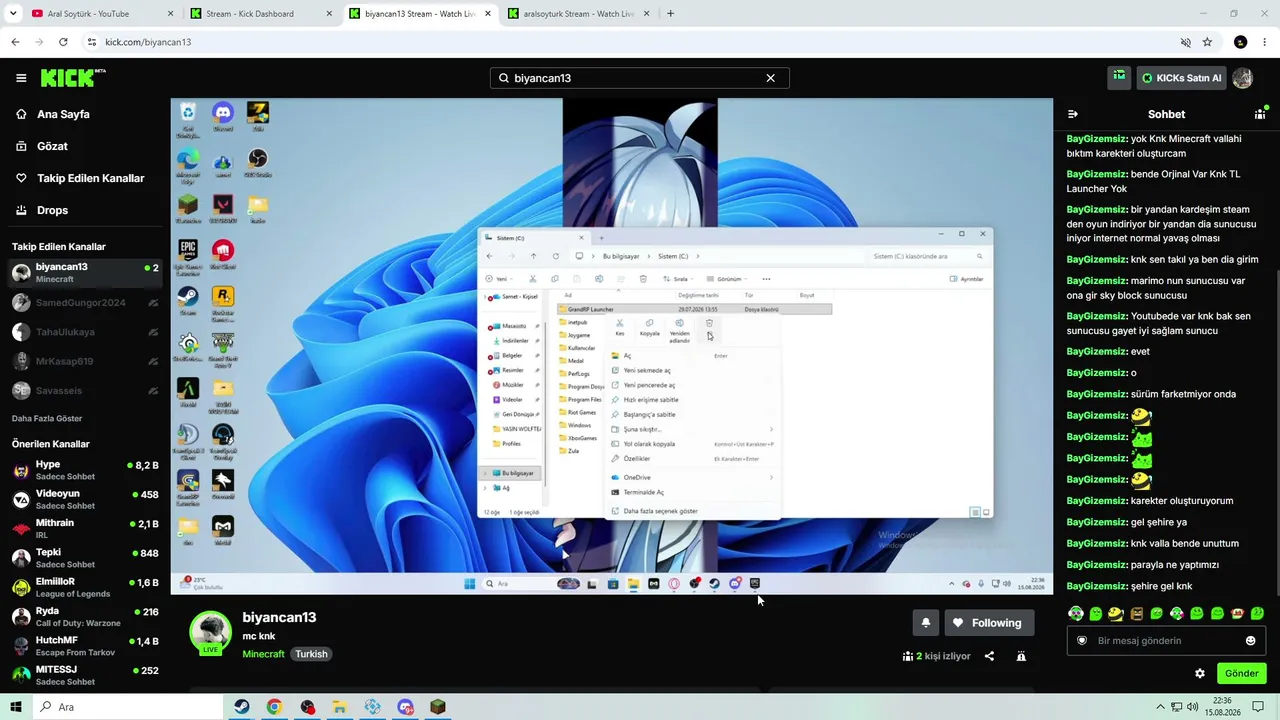Open the recommended Hype channel

pos(85,470)
